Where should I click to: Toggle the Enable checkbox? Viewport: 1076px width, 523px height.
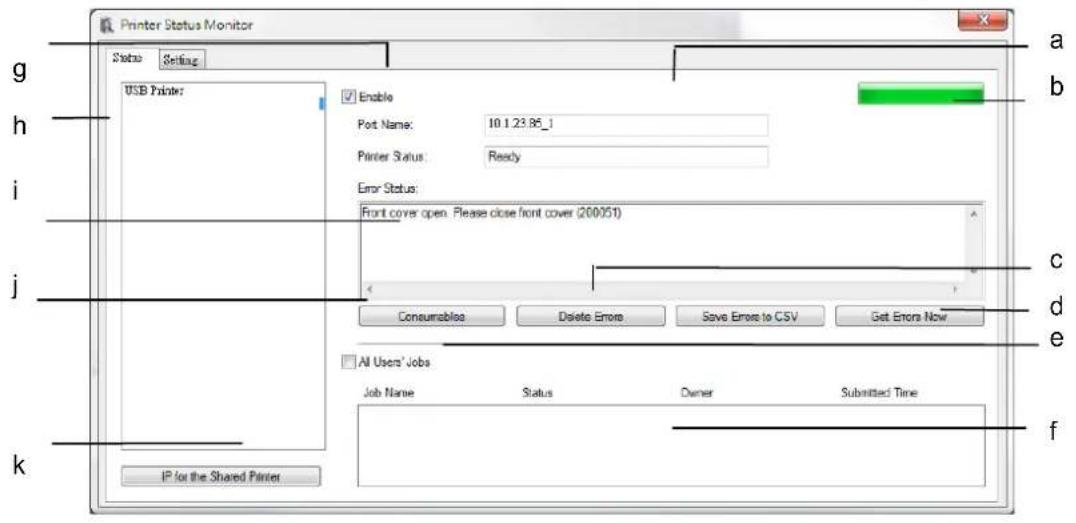tap(348, 98)
